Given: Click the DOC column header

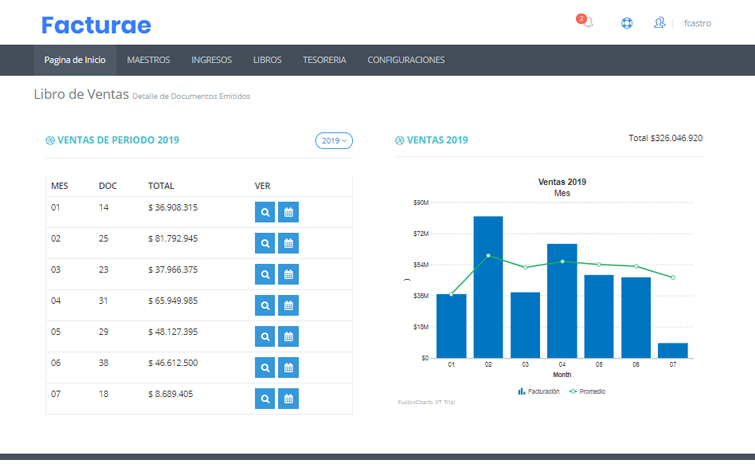Looking at the screenshot, I should click(x=108, y=186).
